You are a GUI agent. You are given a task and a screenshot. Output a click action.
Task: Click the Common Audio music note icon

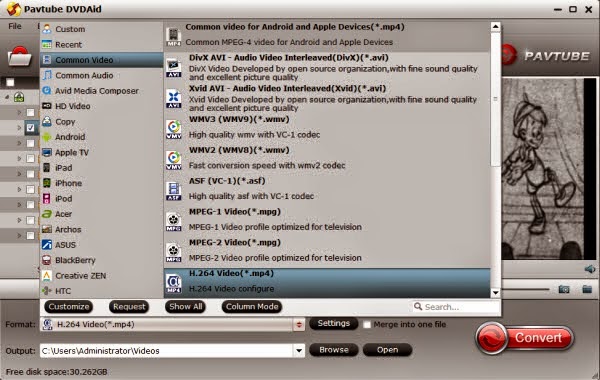coord(47,75)
